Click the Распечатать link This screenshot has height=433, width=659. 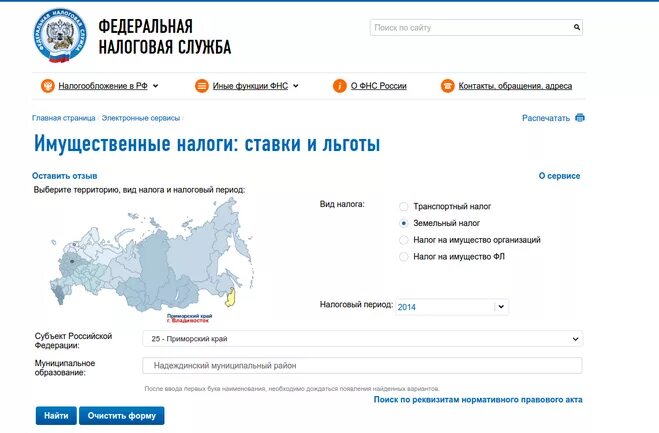(546, 118)
